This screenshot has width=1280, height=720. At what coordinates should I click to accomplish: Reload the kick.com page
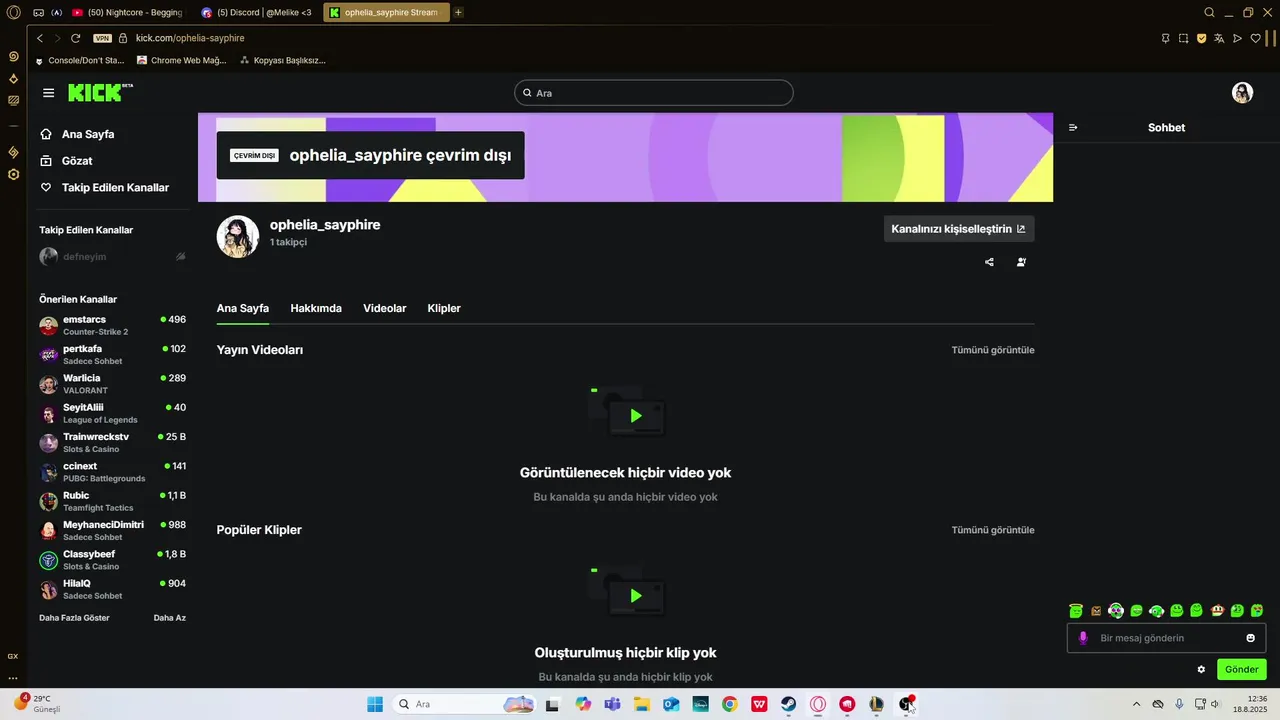click(75, 38)
